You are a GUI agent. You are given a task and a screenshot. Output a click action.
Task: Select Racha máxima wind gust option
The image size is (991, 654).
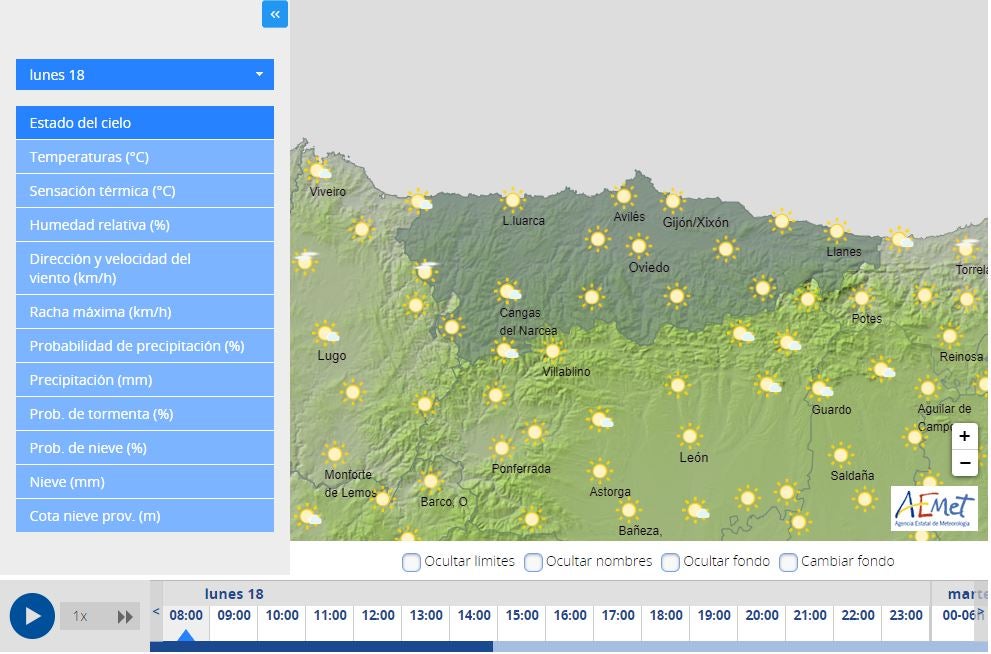pyautogui.click(x=145, y=311)
